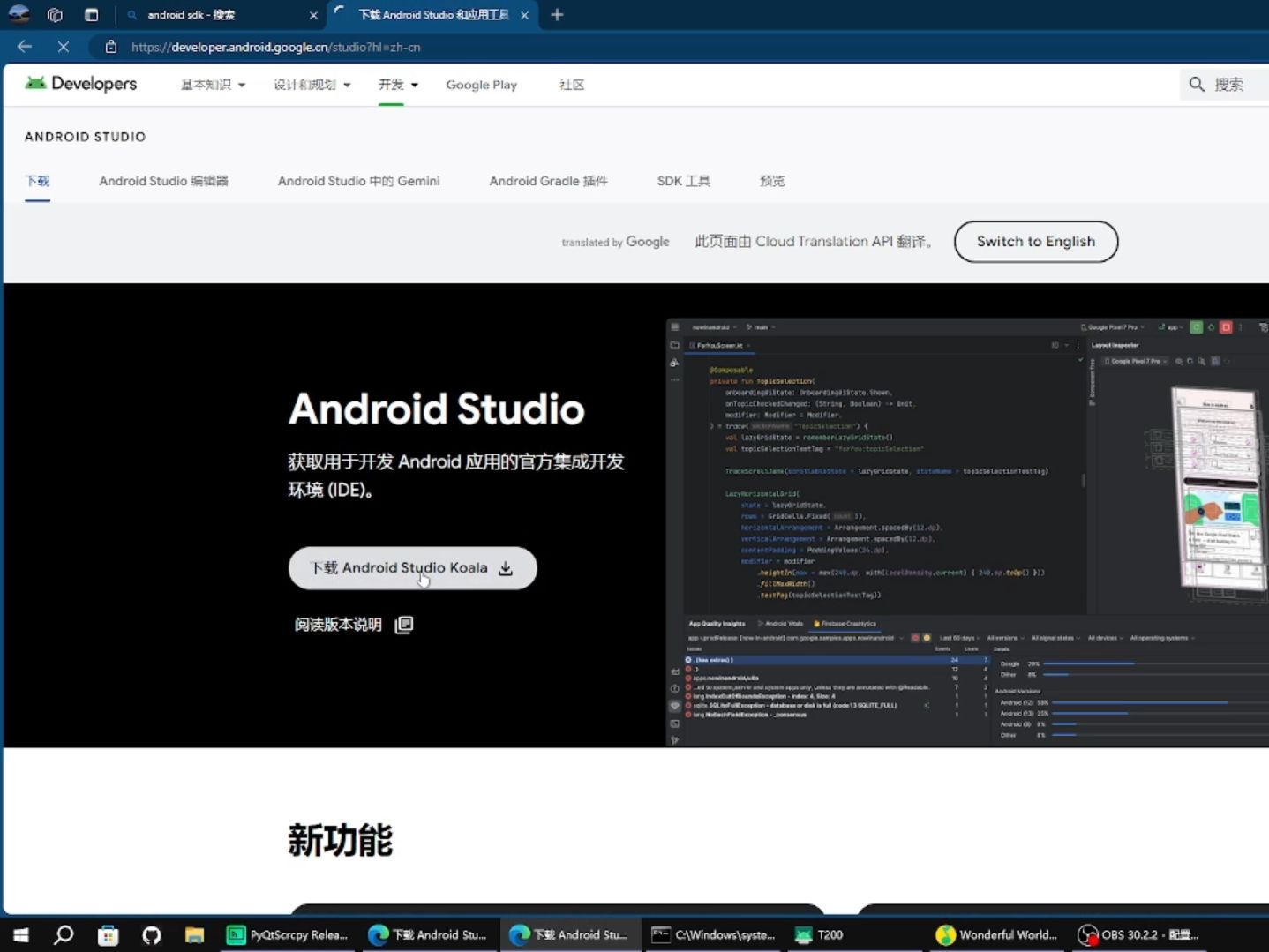Click the download arrow icon on Koala button
Viewport: 1269px width, 952px height.
point(506,568)
